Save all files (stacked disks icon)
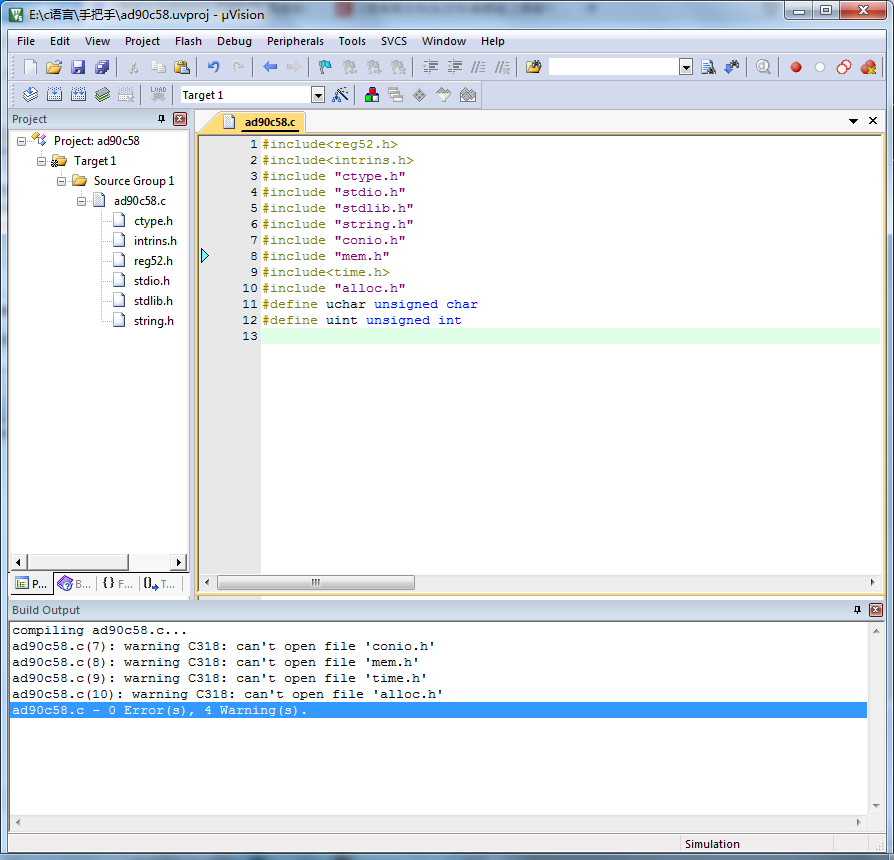This screenshot has height=860, width=894. coord(102,67)
